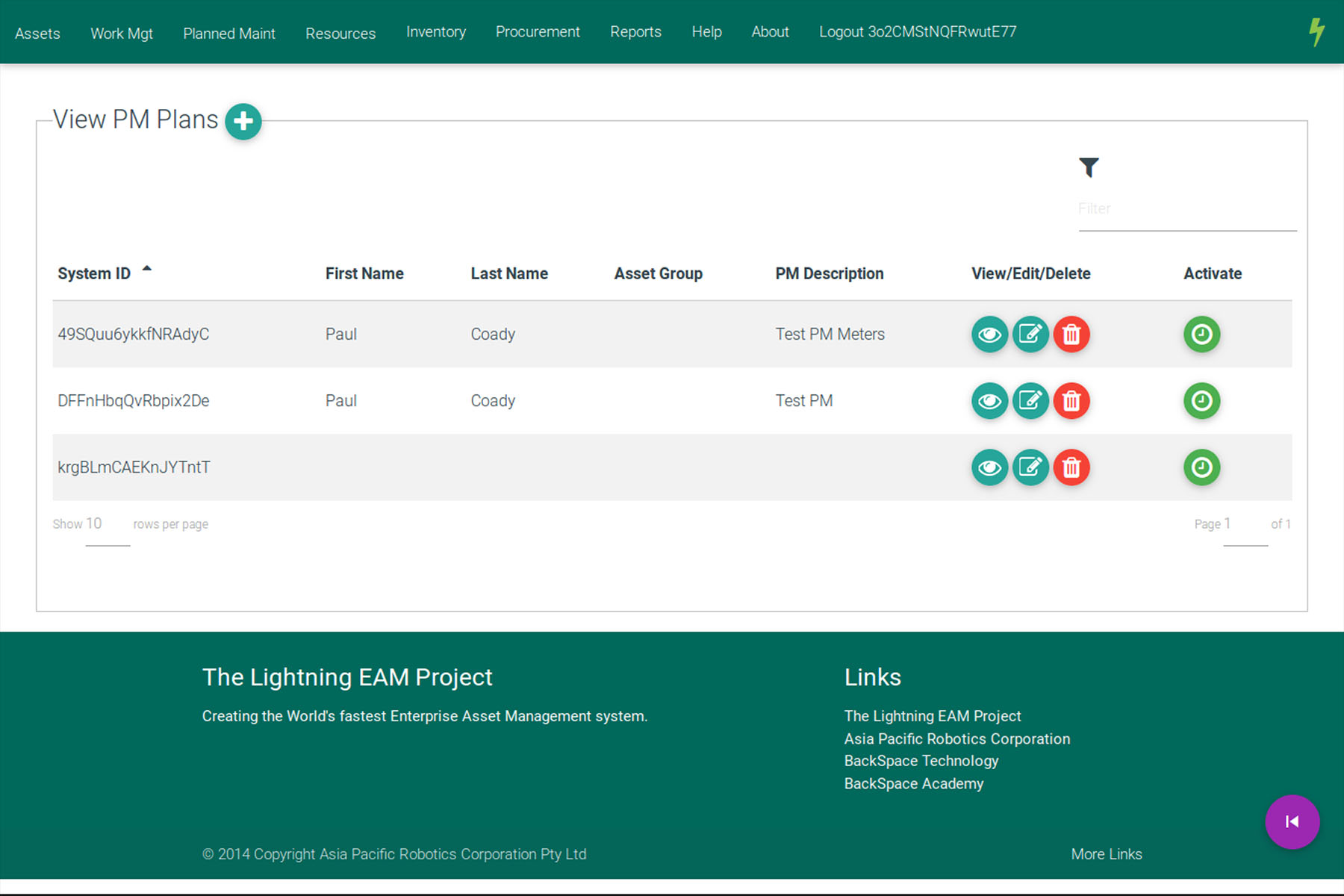Sort by PM Description column header
The height and width of the screenshot is (896, 1344).
[830, 274]
